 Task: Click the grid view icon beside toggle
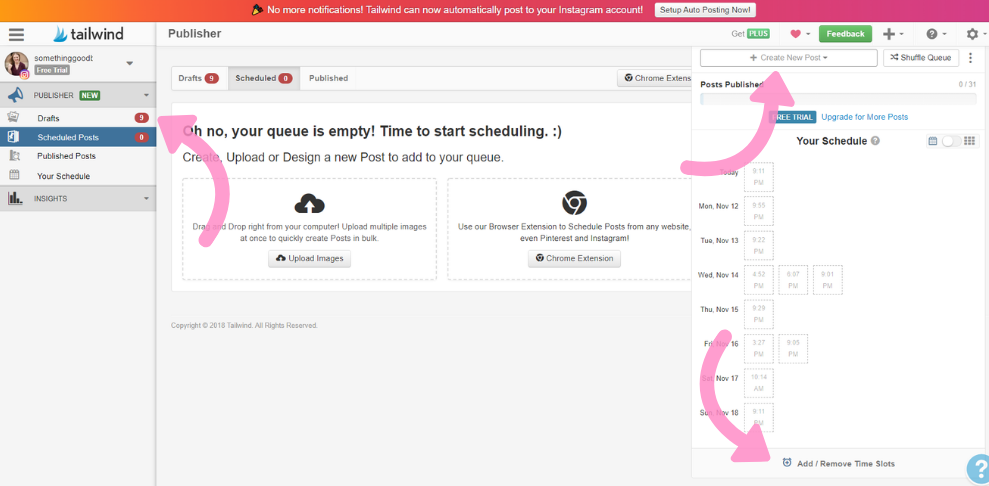[x=970, y=141]
